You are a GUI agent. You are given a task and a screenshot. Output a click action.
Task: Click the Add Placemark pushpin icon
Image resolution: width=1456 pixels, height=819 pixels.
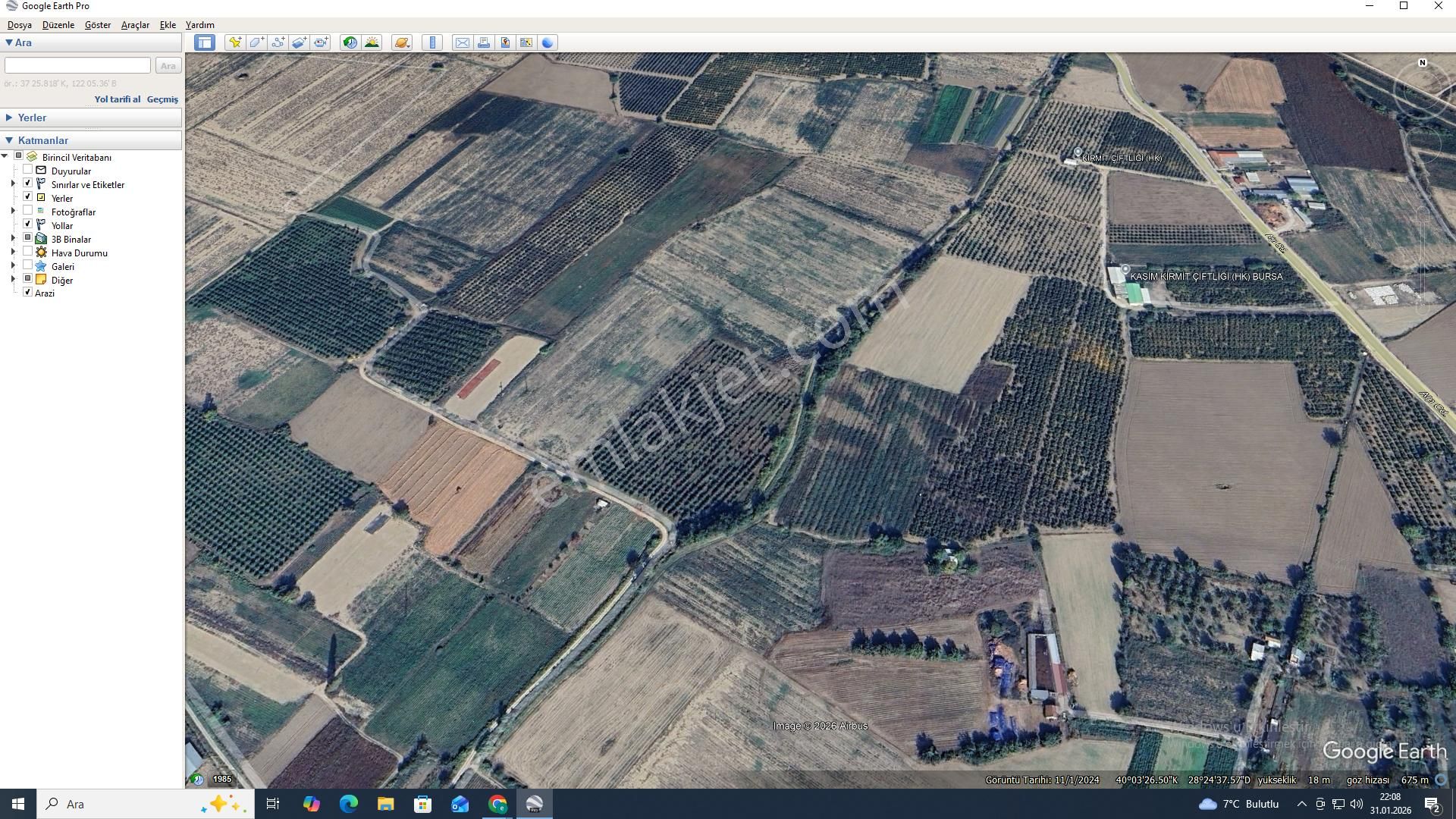235,42
